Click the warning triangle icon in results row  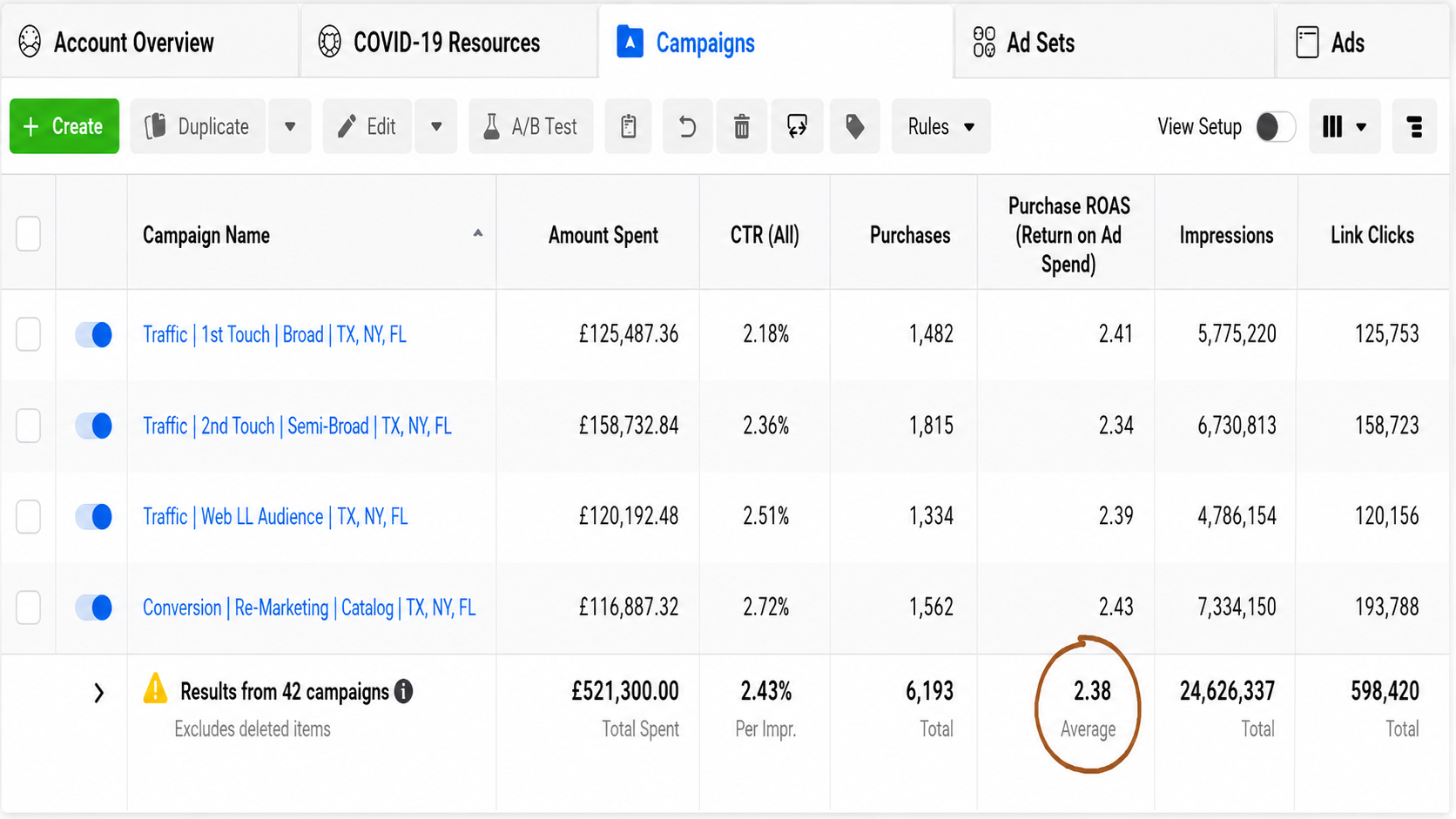click(x=155, y=688)
